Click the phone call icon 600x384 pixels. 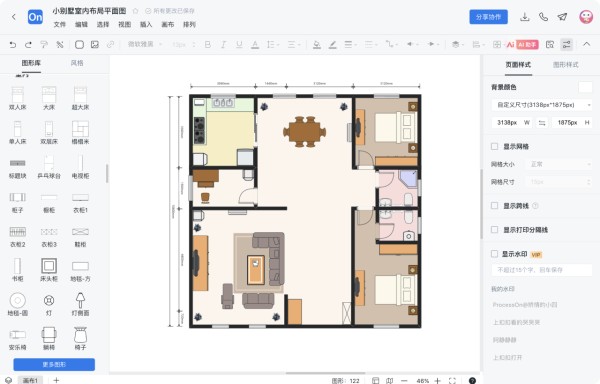click(543, 17)
